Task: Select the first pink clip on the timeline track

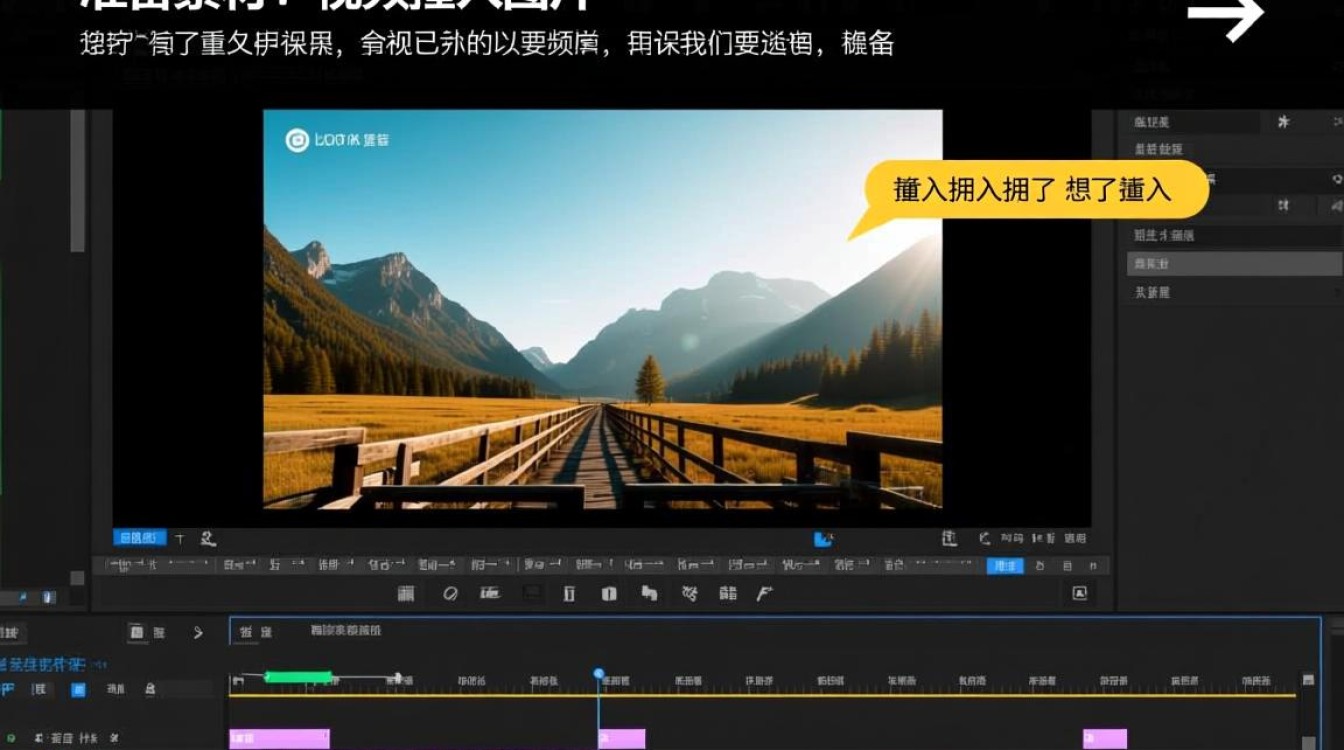Action: coord(279,739)
